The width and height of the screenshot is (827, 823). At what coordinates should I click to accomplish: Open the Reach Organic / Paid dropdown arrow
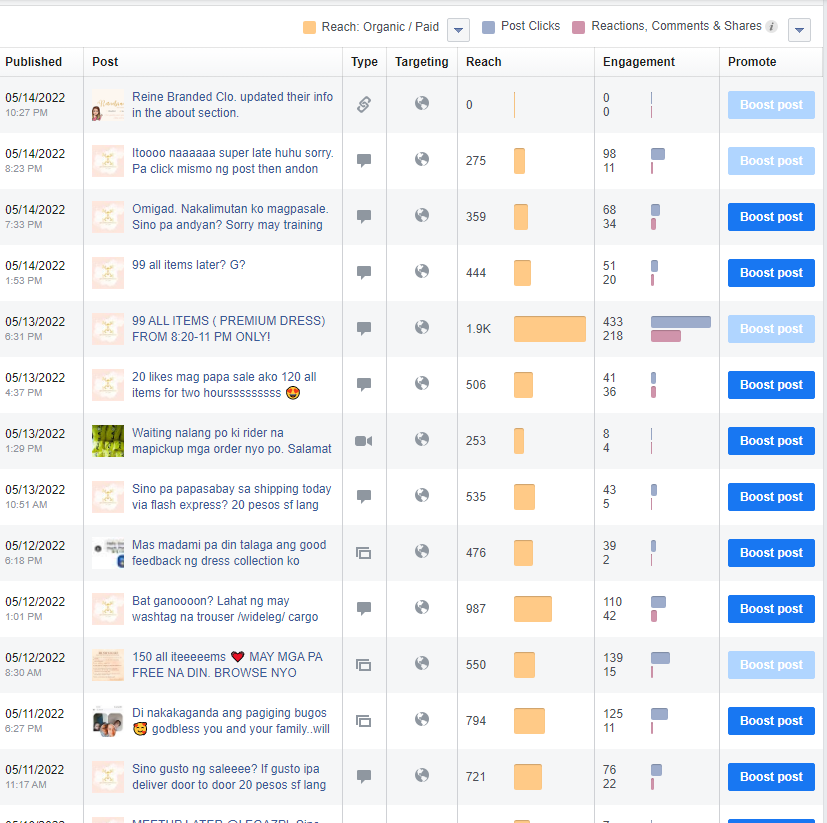(458, 30)
